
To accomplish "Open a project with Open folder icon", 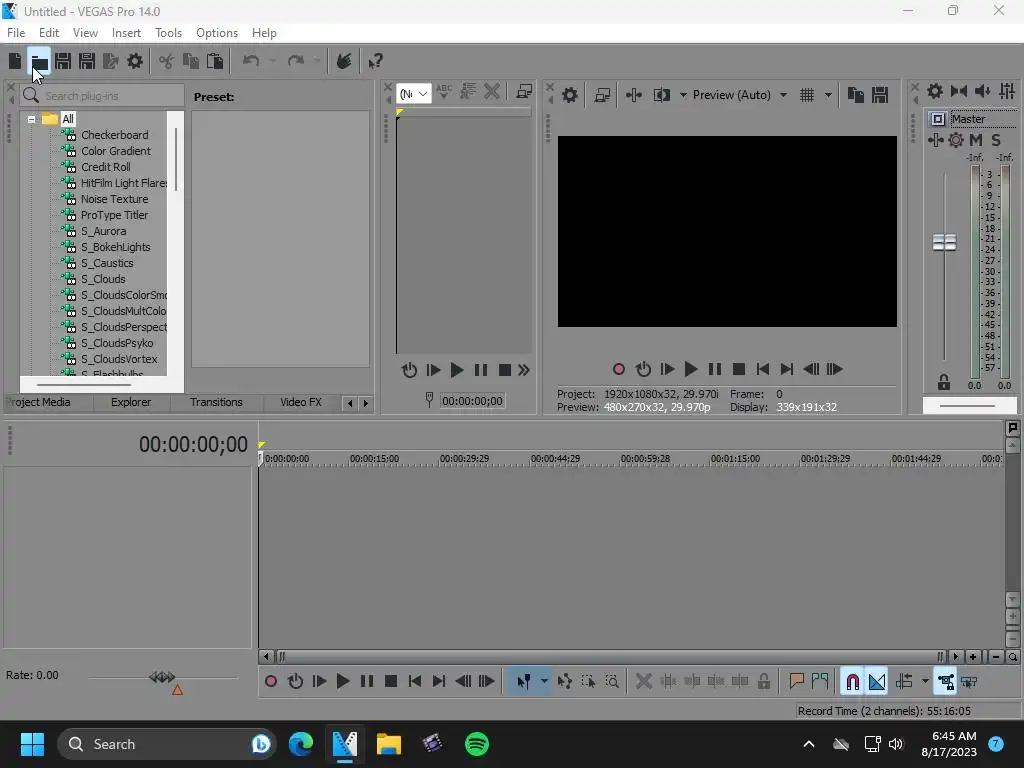I will tap(39, 61).
